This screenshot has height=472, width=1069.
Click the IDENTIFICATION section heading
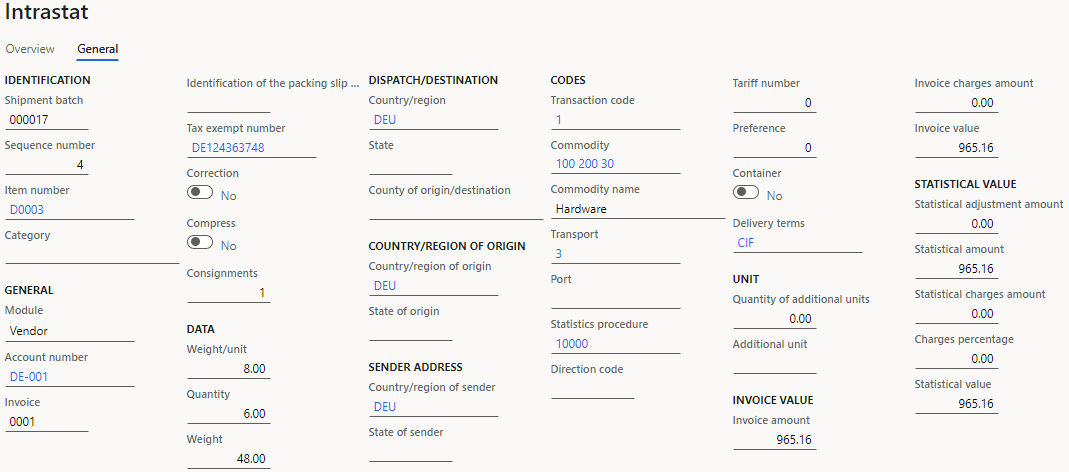(48, 80)
